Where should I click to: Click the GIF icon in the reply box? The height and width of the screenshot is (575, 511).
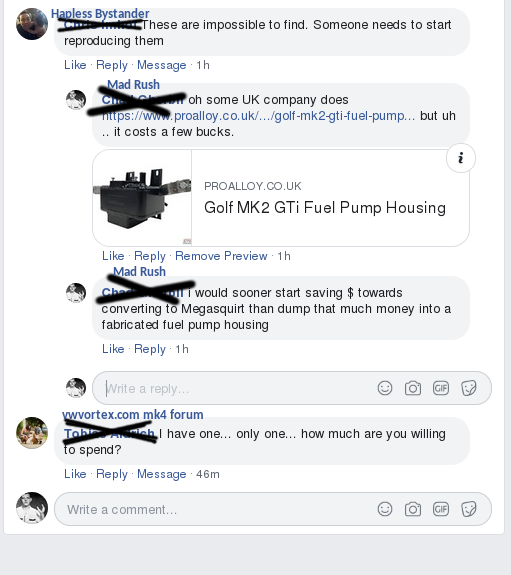pos(441,388)
